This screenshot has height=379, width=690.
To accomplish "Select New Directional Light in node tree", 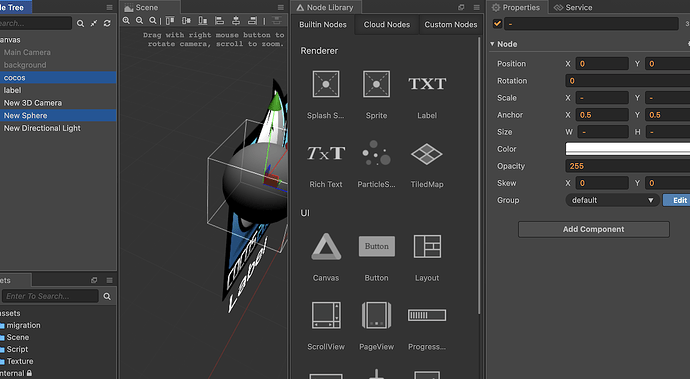I will (42, 128).
